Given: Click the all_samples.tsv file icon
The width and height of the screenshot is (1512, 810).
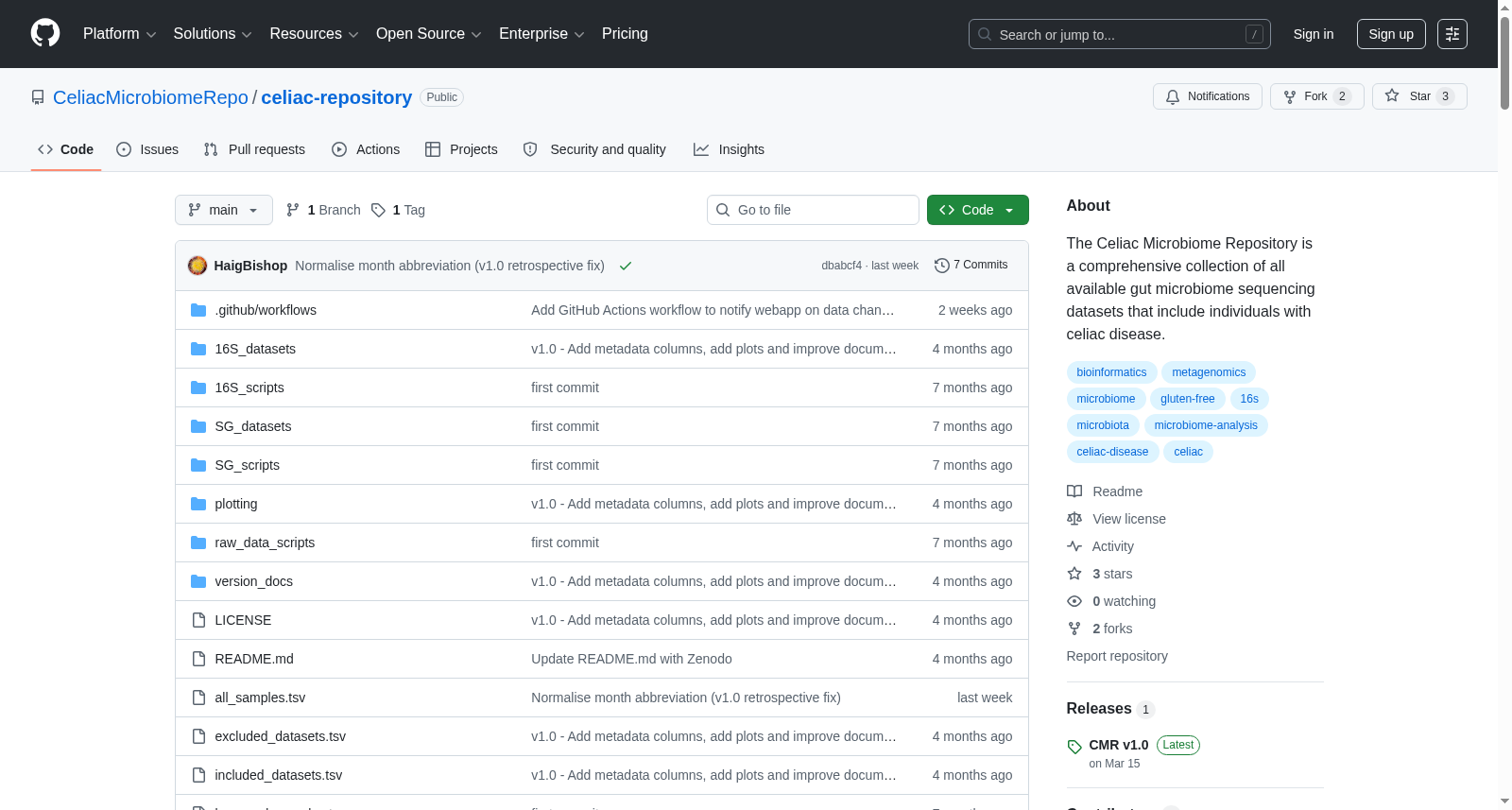Looking at the screenshot, I should pos(198,698).
